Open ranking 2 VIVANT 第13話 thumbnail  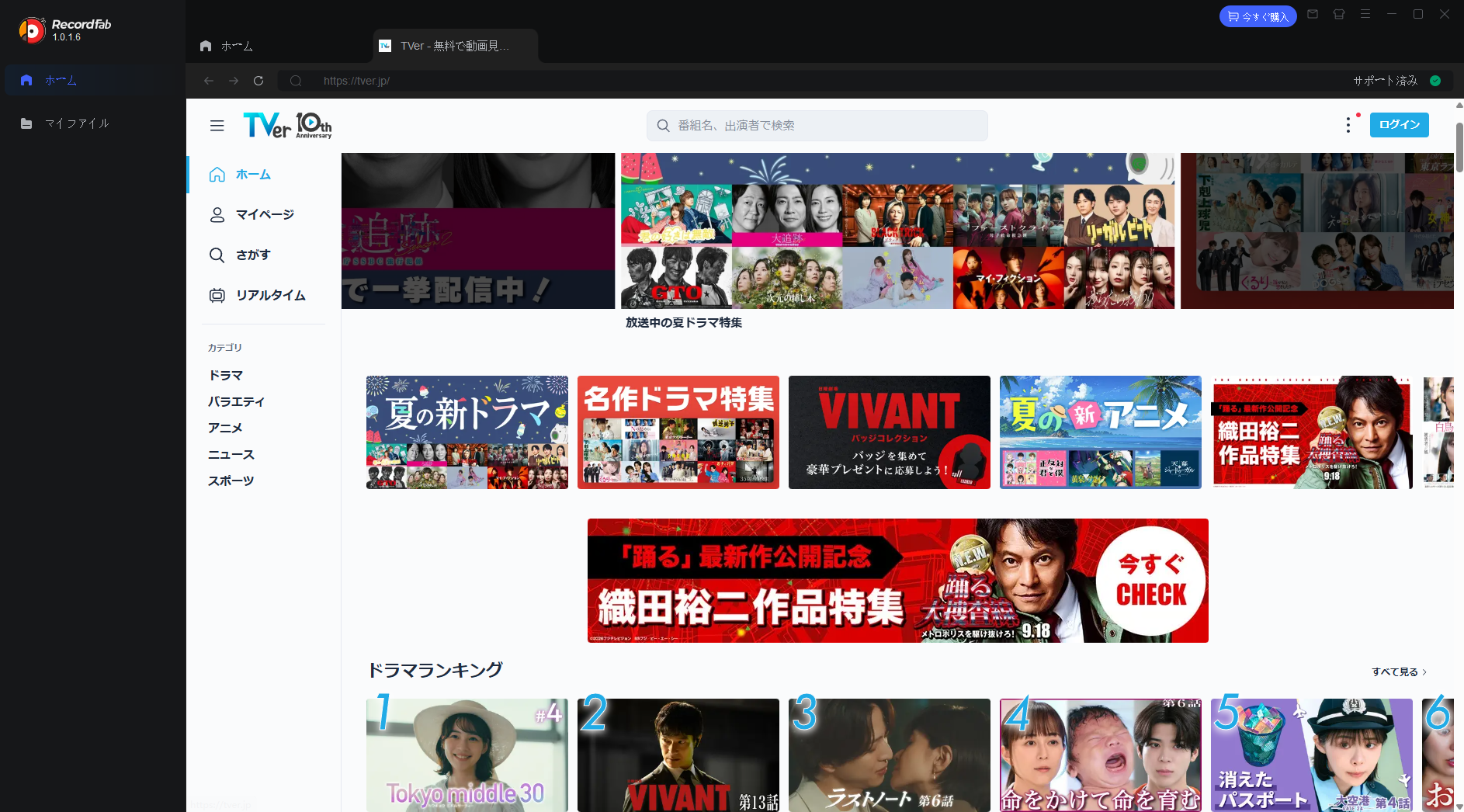tap(678, 755)
